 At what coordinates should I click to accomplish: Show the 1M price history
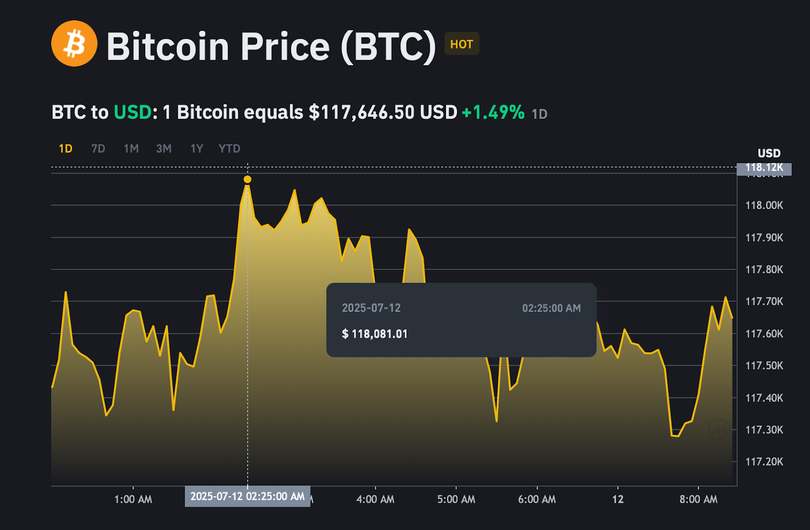tap(131, 149)
